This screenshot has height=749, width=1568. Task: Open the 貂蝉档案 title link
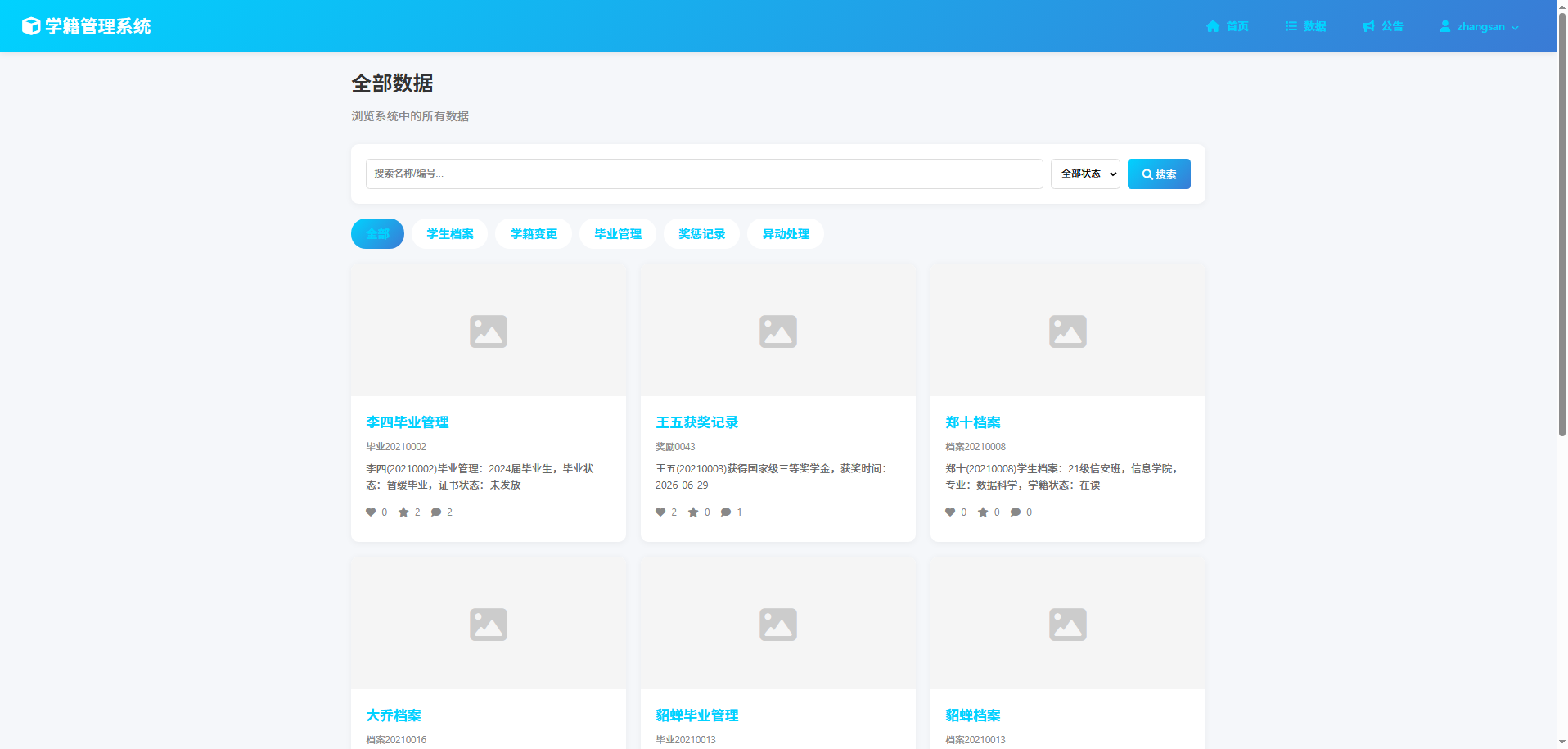click(973, 715)
